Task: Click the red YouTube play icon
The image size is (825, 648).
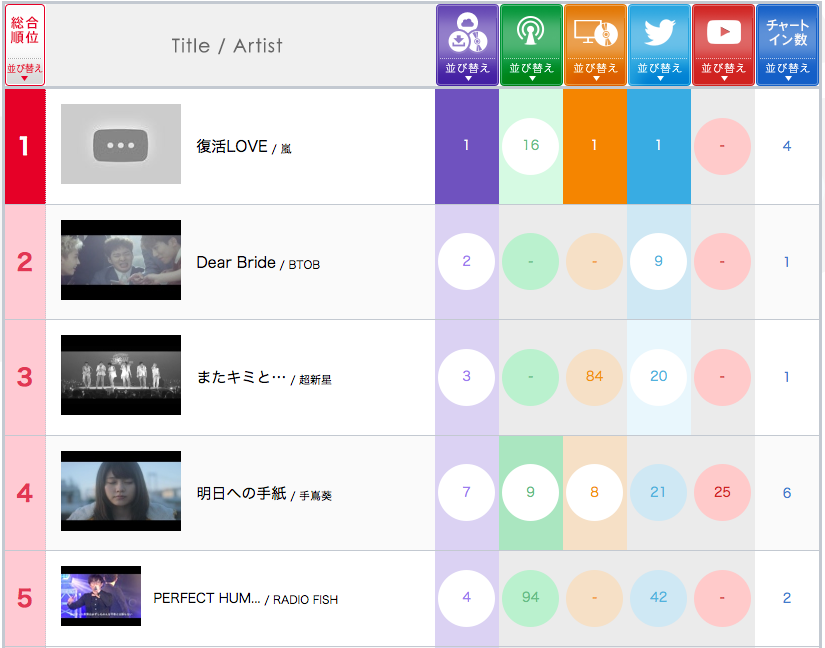Action: tap(722, 32)
